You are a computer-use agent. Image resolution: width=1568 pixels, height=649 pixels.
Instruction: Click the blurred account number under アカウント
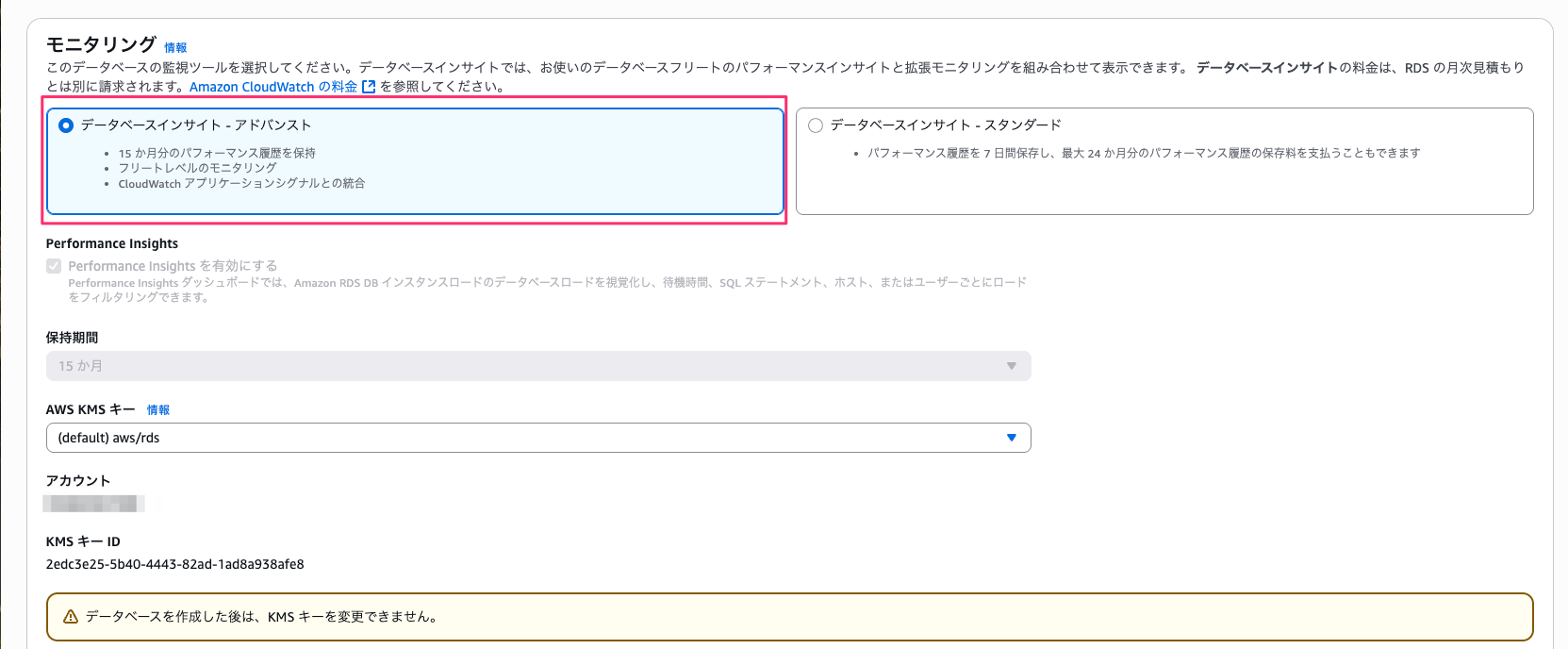coord(93,504)
